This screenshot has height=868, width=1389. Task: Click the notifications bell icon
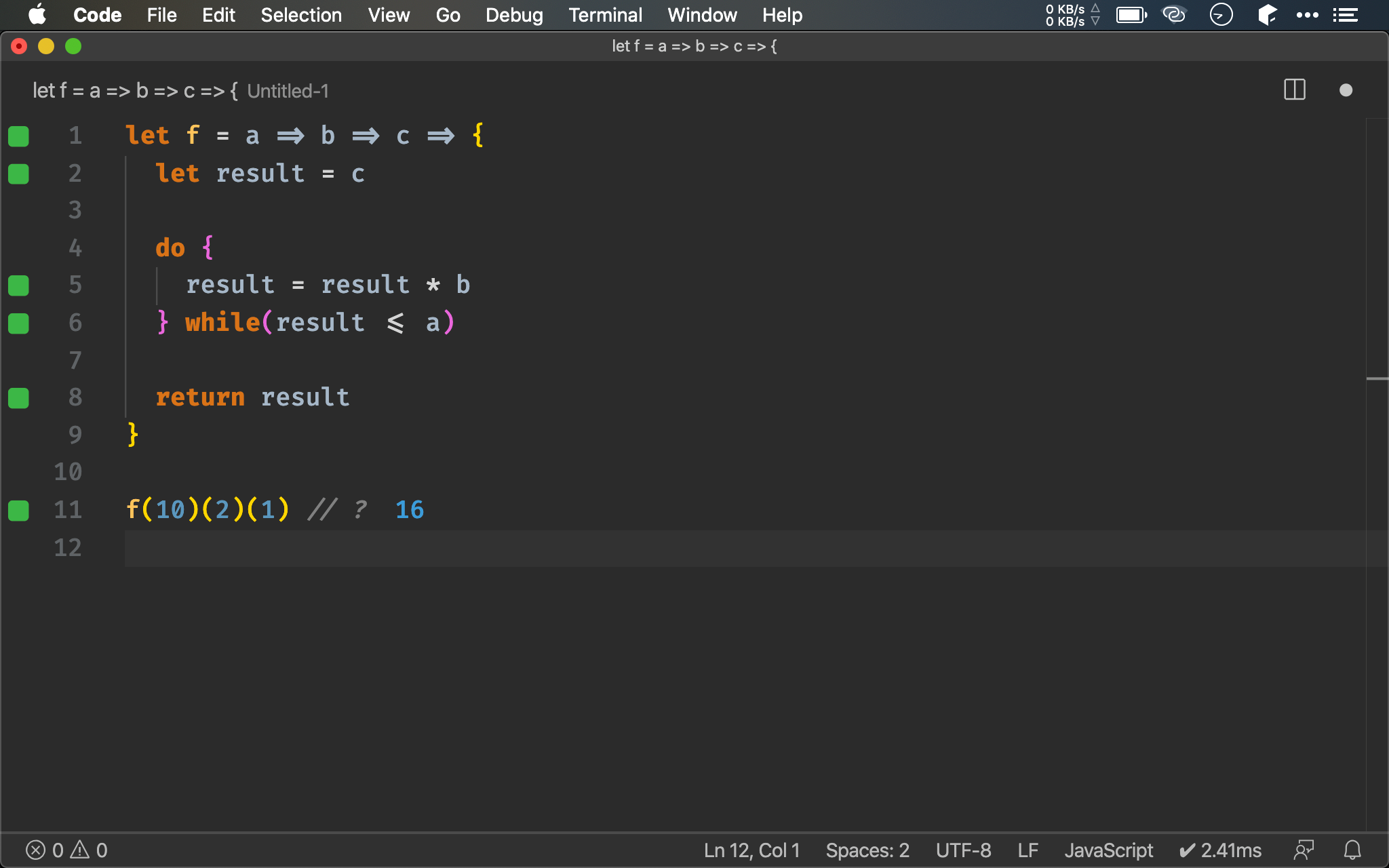[1352, 850]
